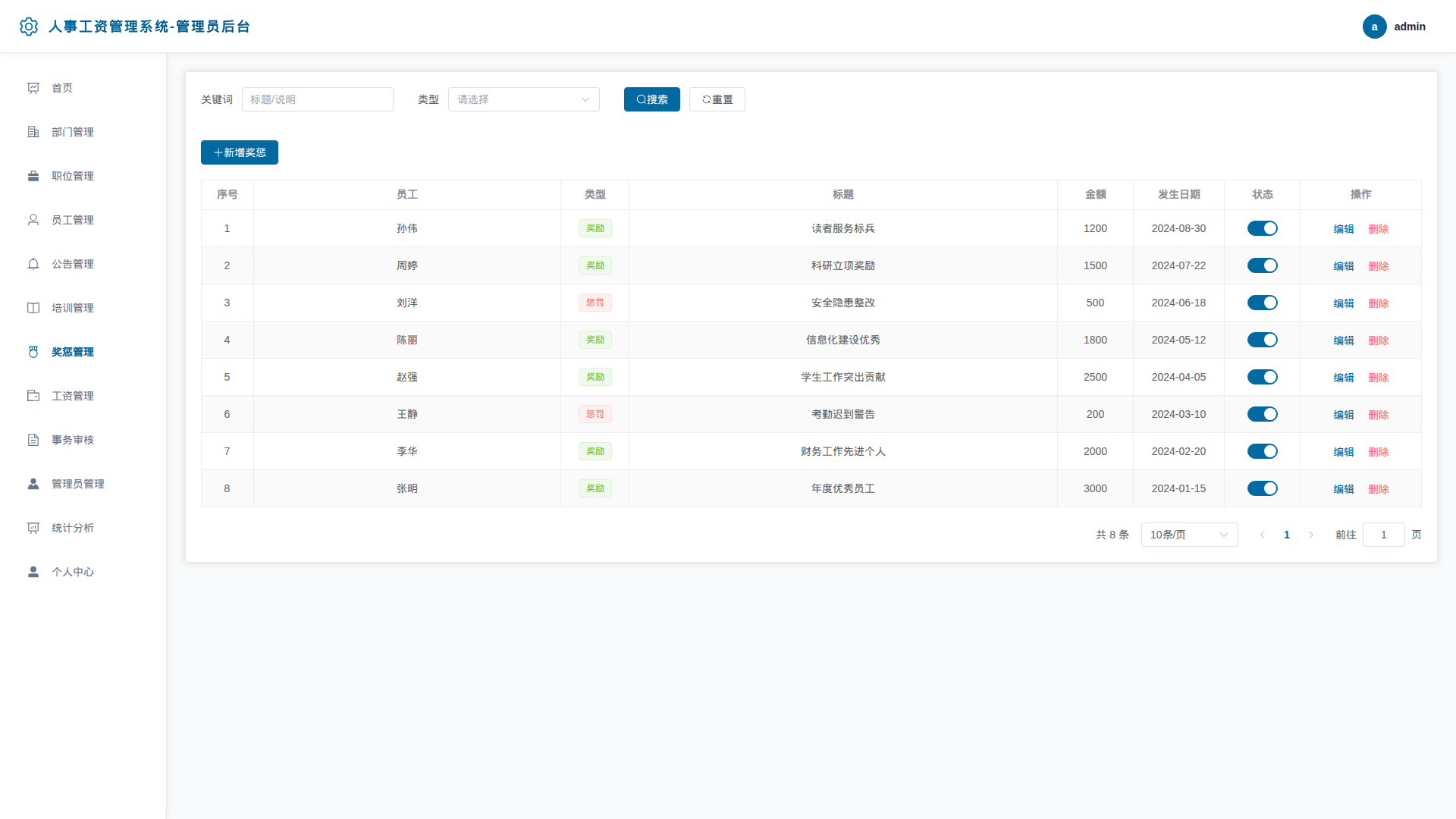Viewport: 1456px width, 819px height.
Task: Open 职位管理 menu item
Action: pyautogui.click(x=83, y=176)
